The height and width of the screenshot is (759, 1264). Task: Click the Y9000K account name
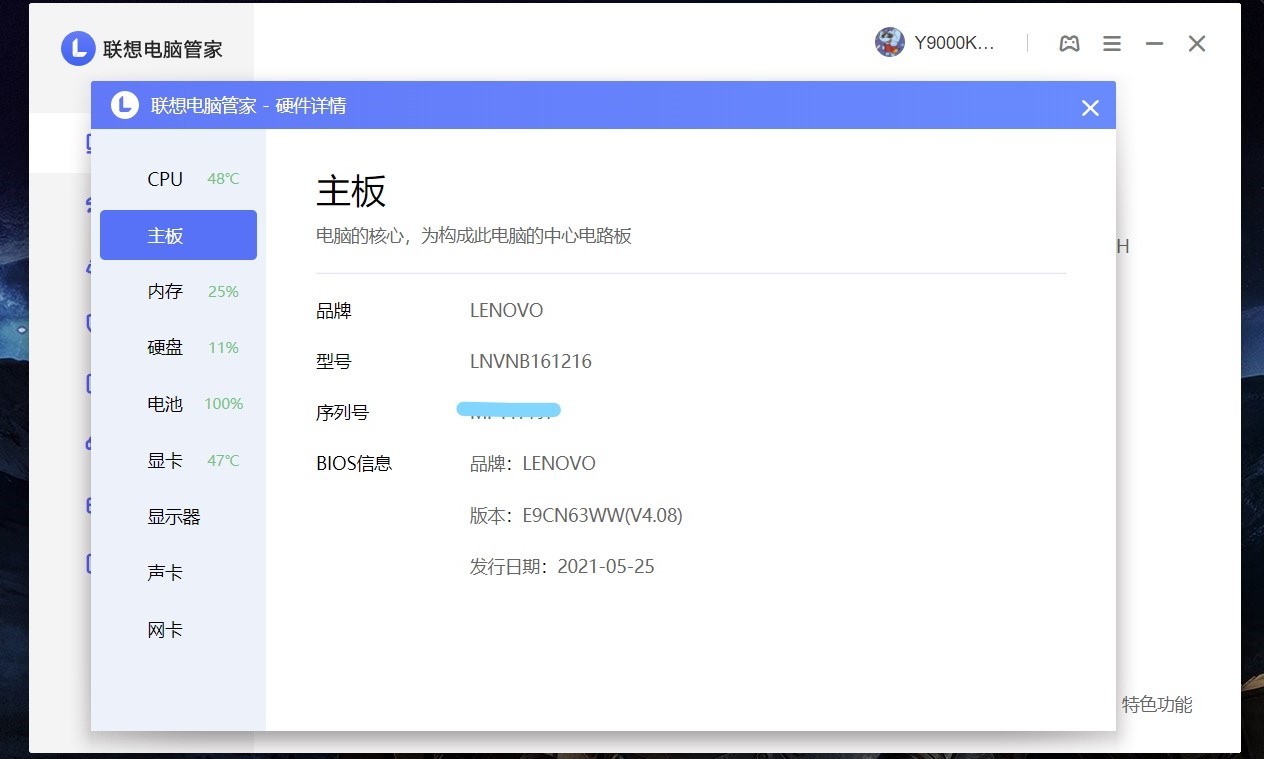955,43
